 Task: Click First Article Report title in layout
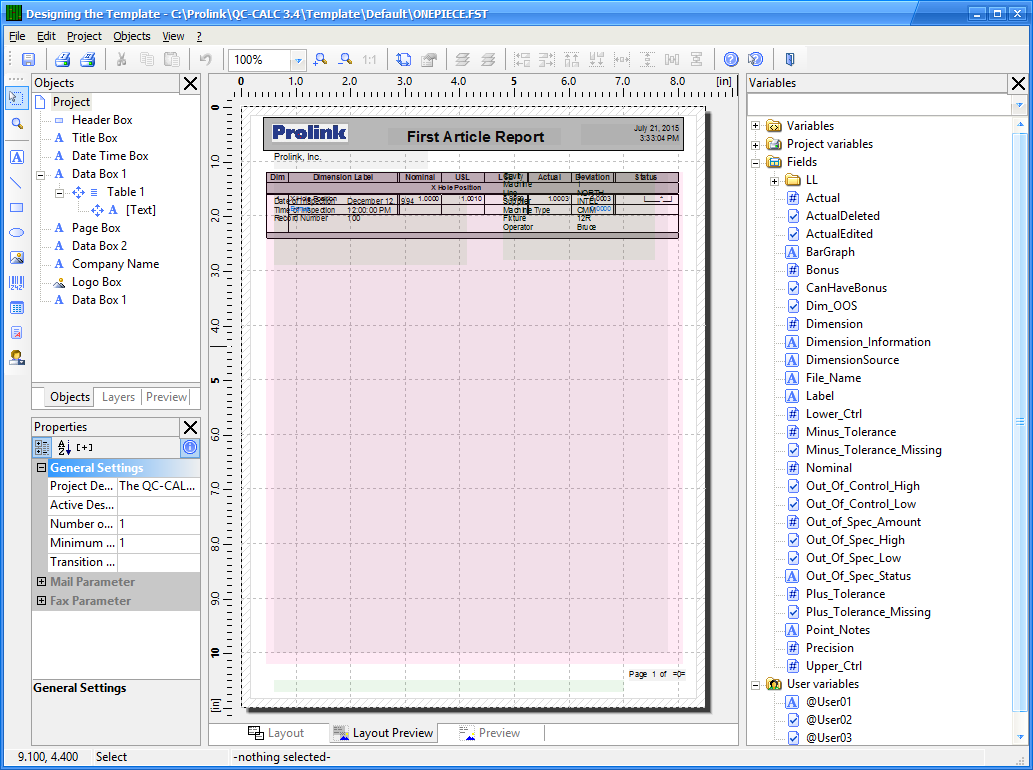pos(475,137)
